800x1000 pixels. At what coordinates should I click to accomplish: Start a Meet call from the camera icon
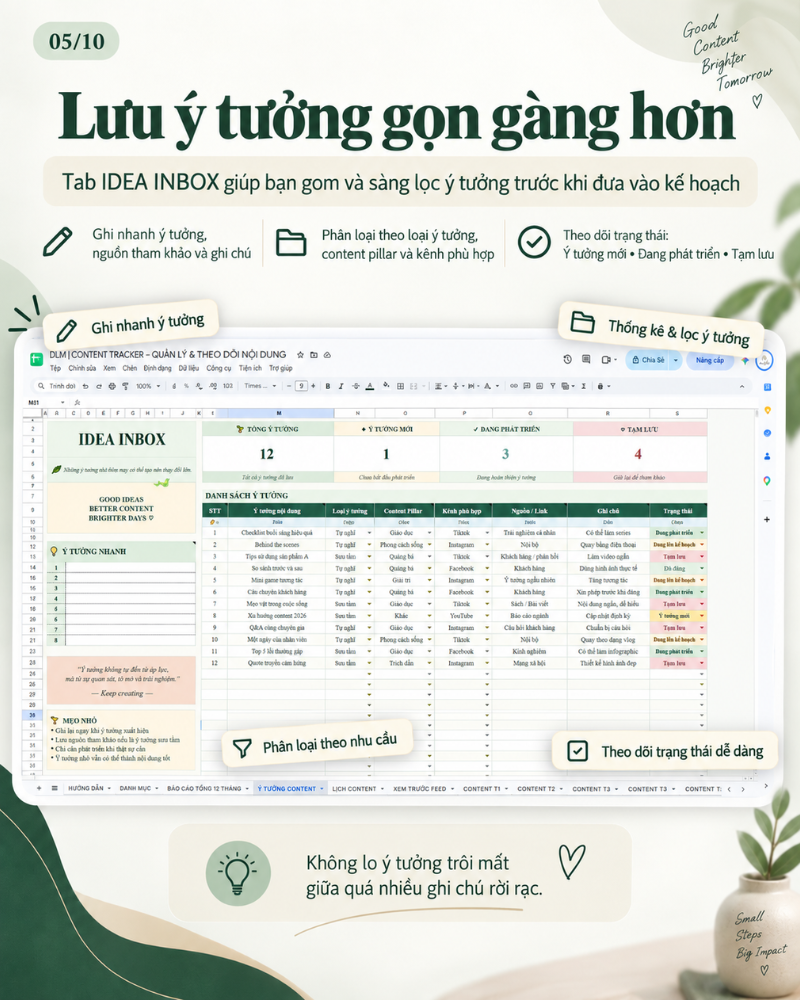click(x=606, y=360)
